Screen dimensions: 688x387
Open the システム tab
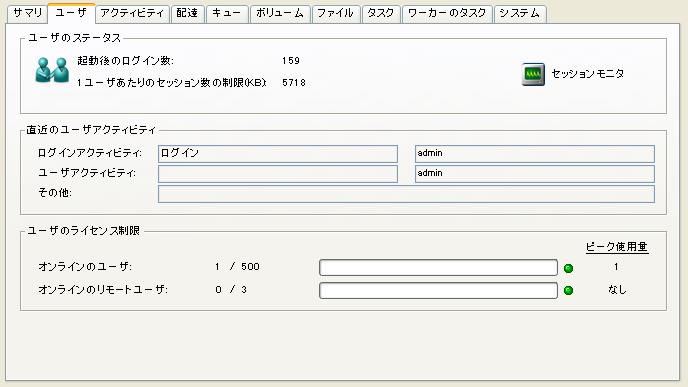[x=520, y=14]
